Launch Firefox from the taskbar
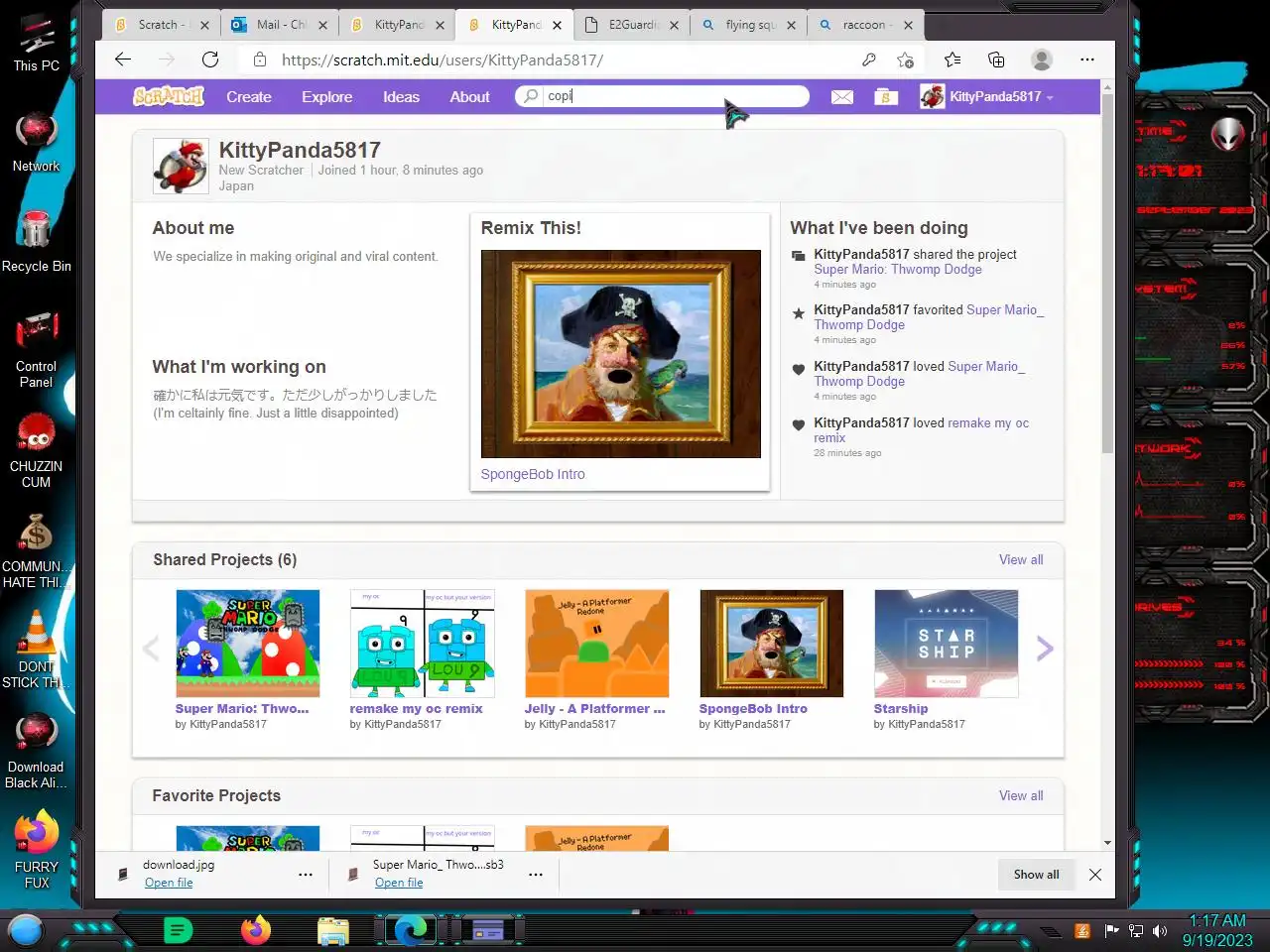This screenshot has height=952, width=1270. tap(256, 930)
